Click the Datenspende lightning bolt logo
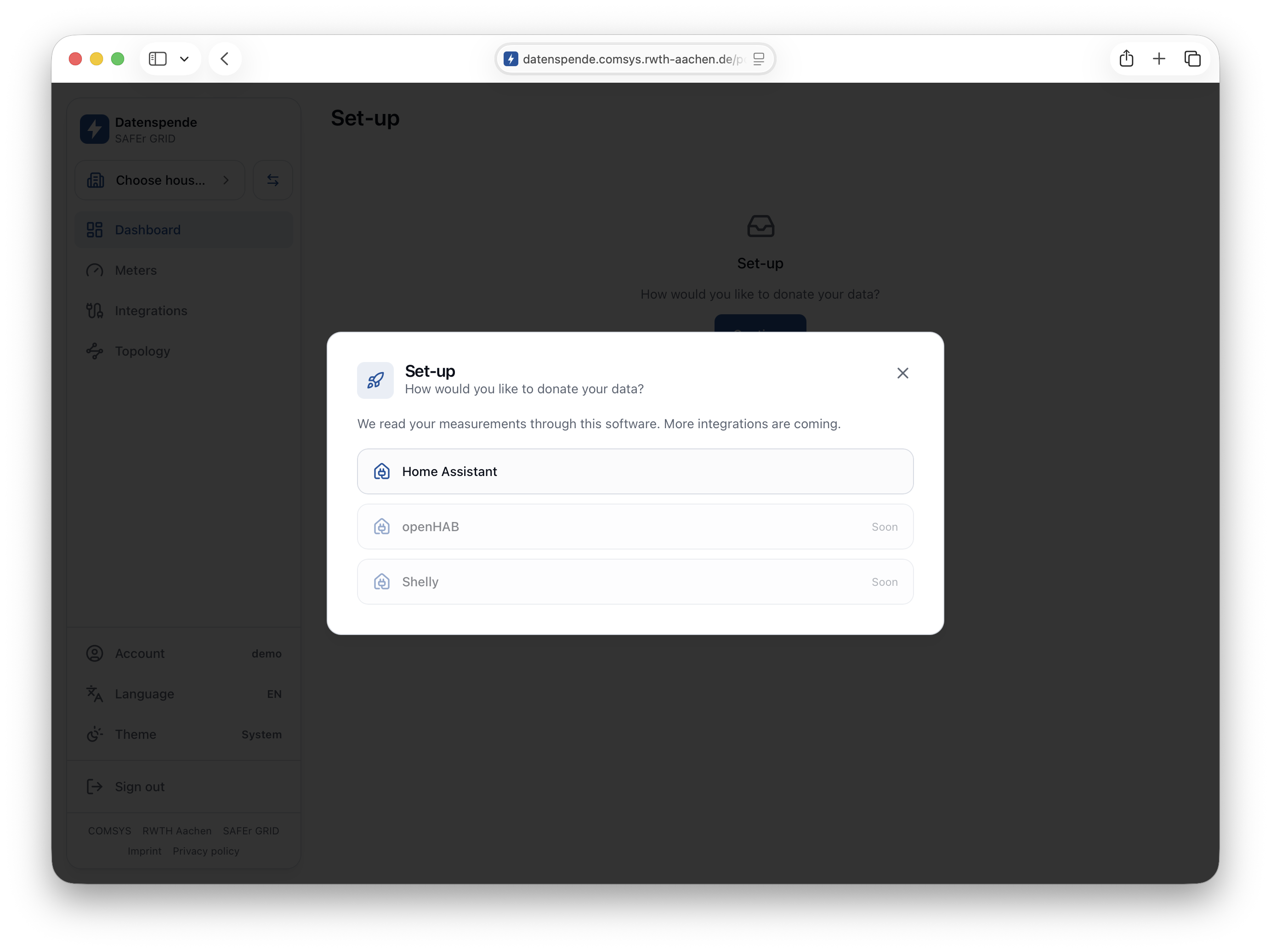This screenshot has width=1271, height=952. tap(94, 129)
